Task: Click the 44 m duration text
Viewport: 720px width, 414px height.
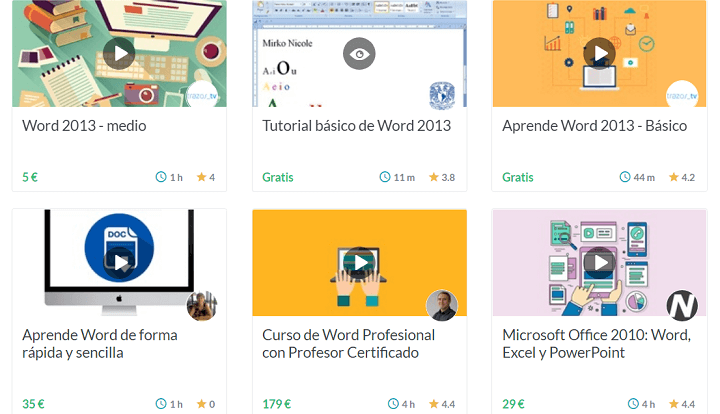Action: (644, 178)
